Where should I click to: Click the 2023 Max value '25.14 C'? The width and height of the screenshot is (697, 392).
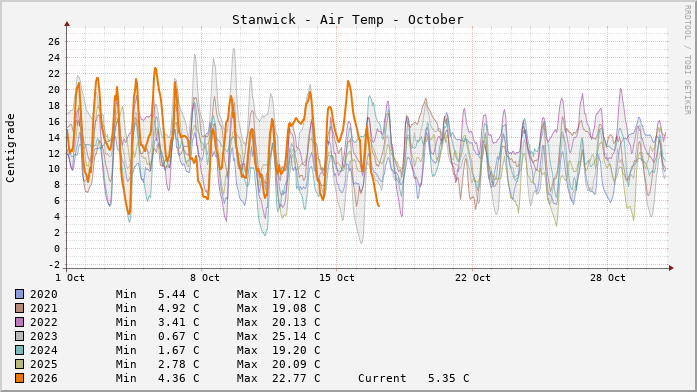(x=296, y=336)
